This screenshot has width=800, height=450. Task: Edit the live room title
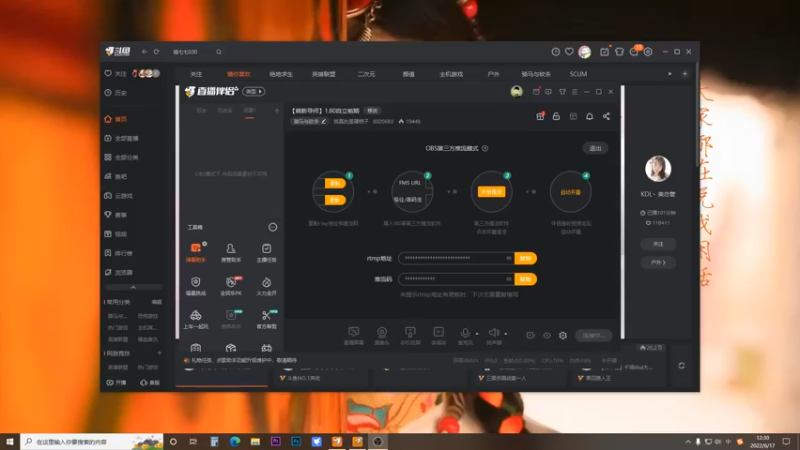(x=372, y=111)
